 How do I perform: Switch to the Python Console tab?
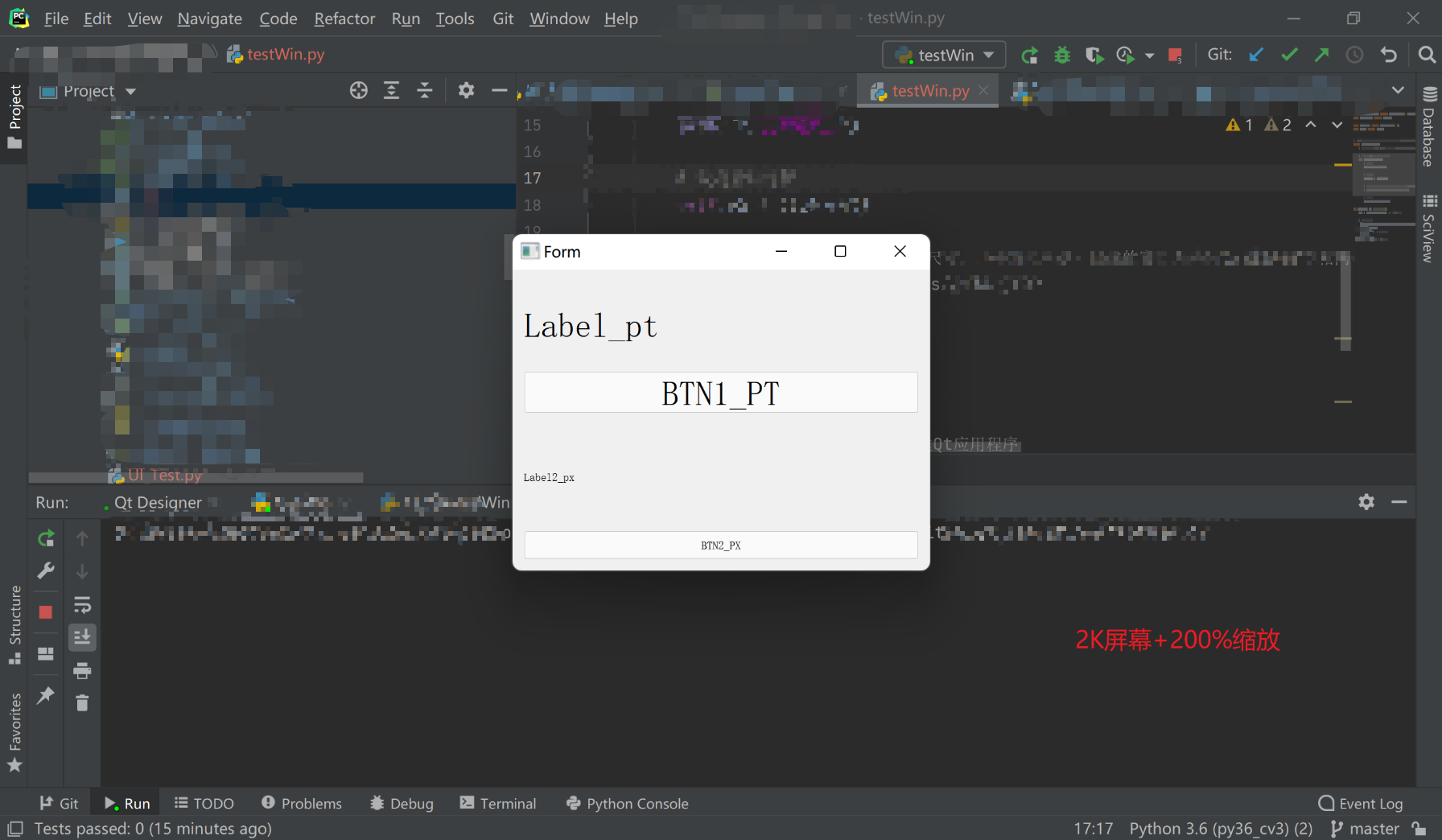point(627,802)
